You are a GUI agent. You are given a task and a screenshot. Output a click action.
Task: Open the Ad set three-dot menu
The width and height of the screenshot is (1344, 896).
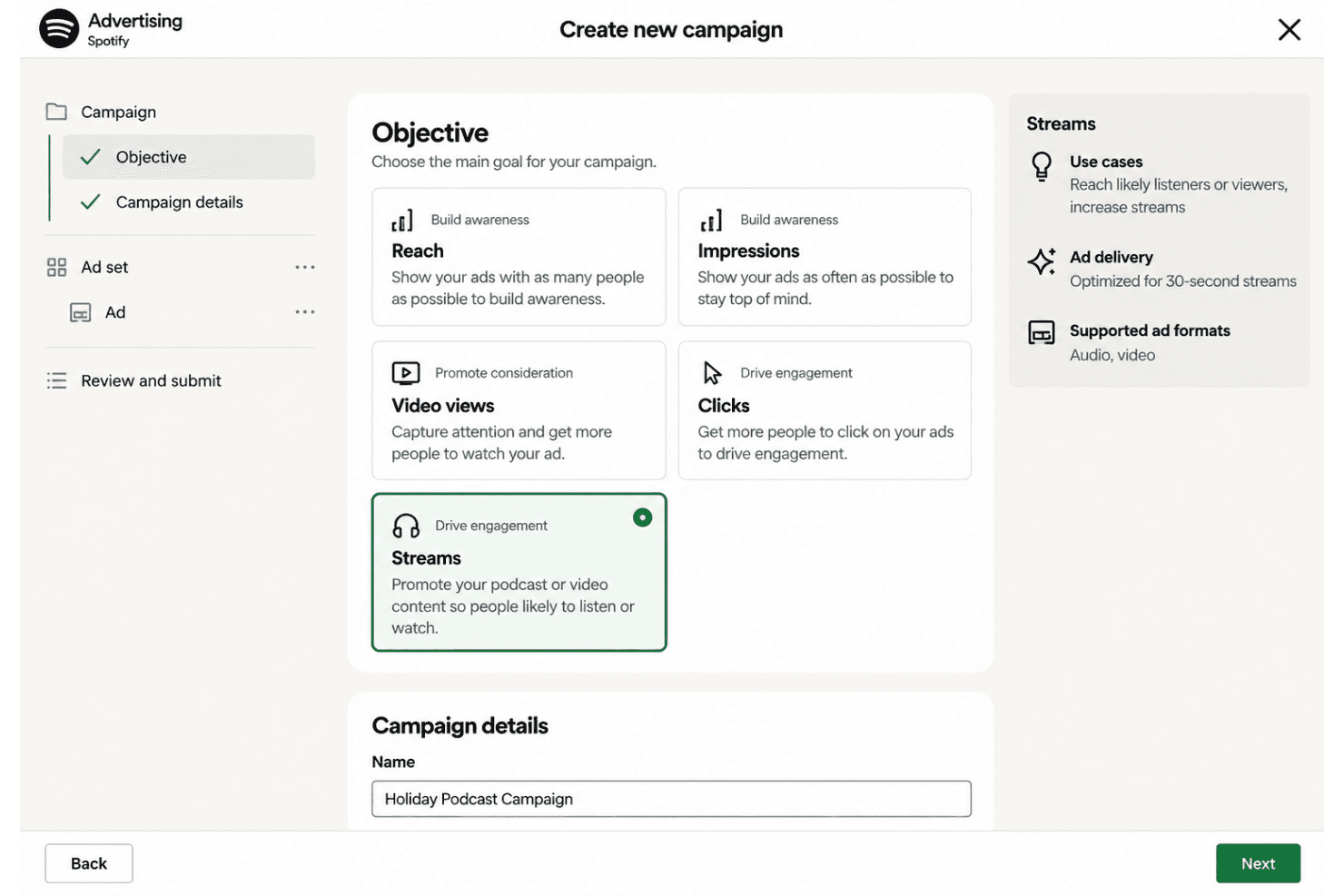click(305, 267)
